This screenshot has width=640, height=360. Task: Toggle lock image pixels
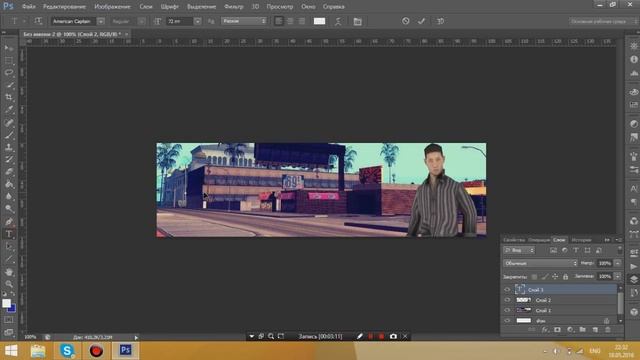pos(545,277)
